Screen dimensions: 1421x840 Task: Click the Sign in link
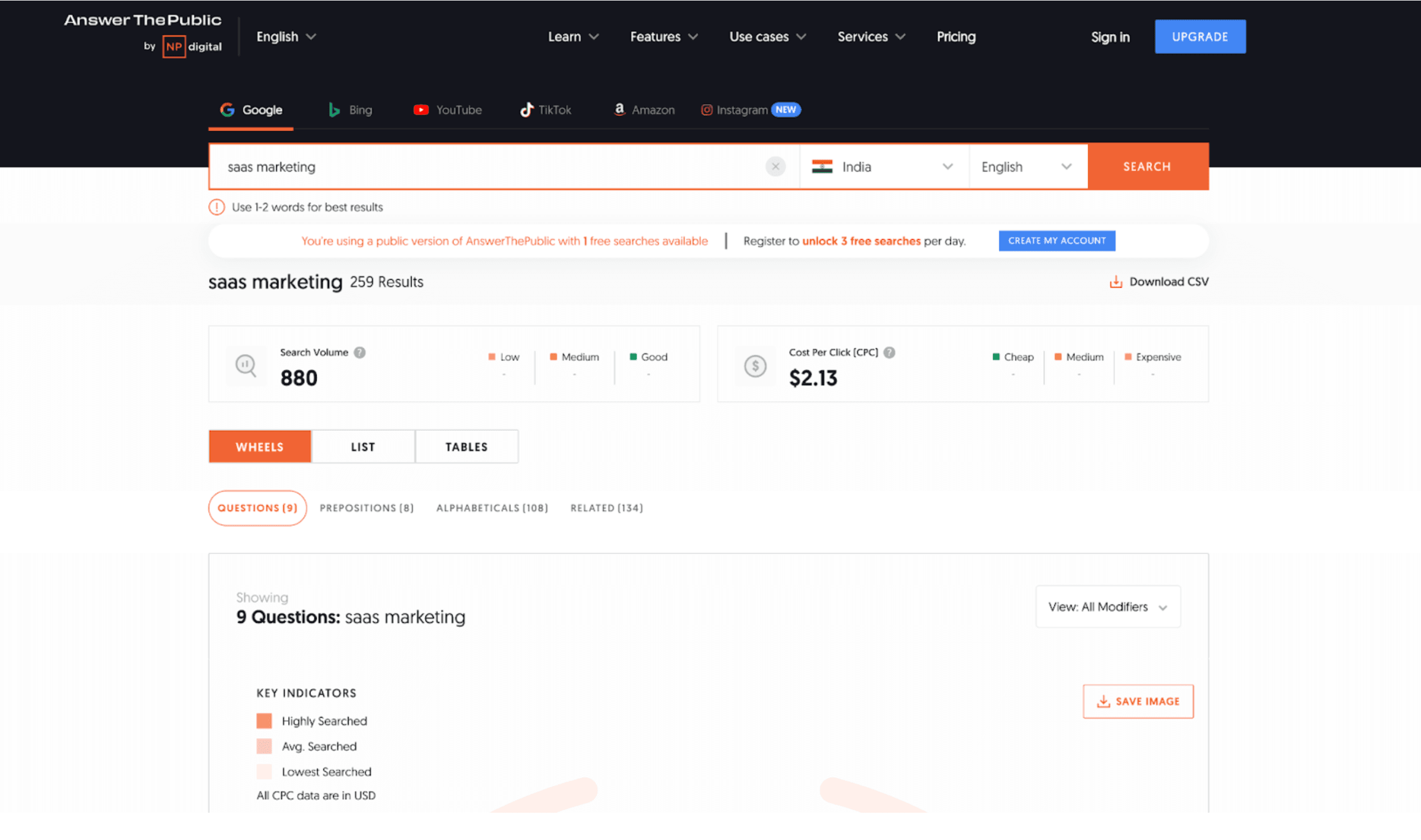click(x=1110, y=37)
